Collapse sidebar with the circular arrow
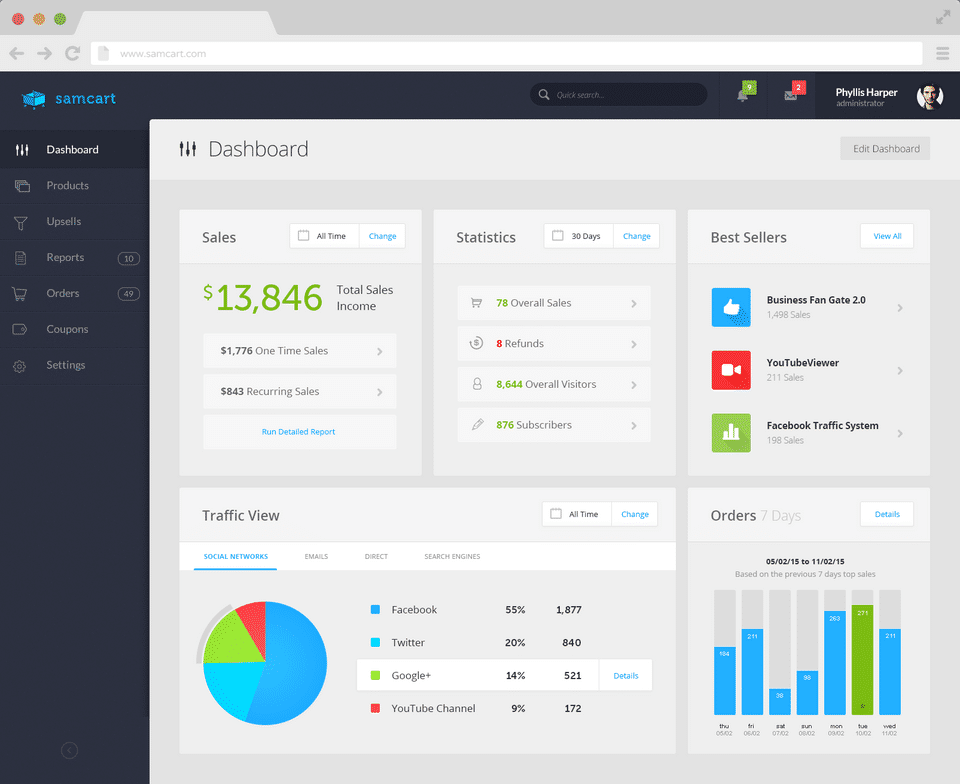The image size is (960, 784). [69, 750]
